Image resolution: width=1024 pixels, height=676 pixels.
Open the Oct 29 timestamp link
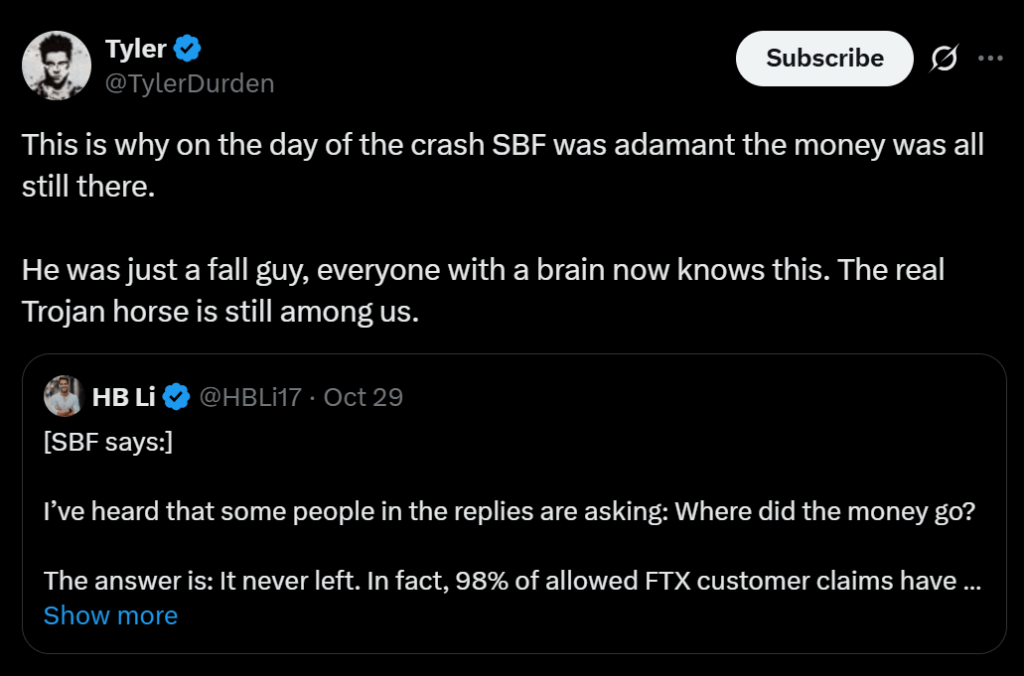point(363,398)
